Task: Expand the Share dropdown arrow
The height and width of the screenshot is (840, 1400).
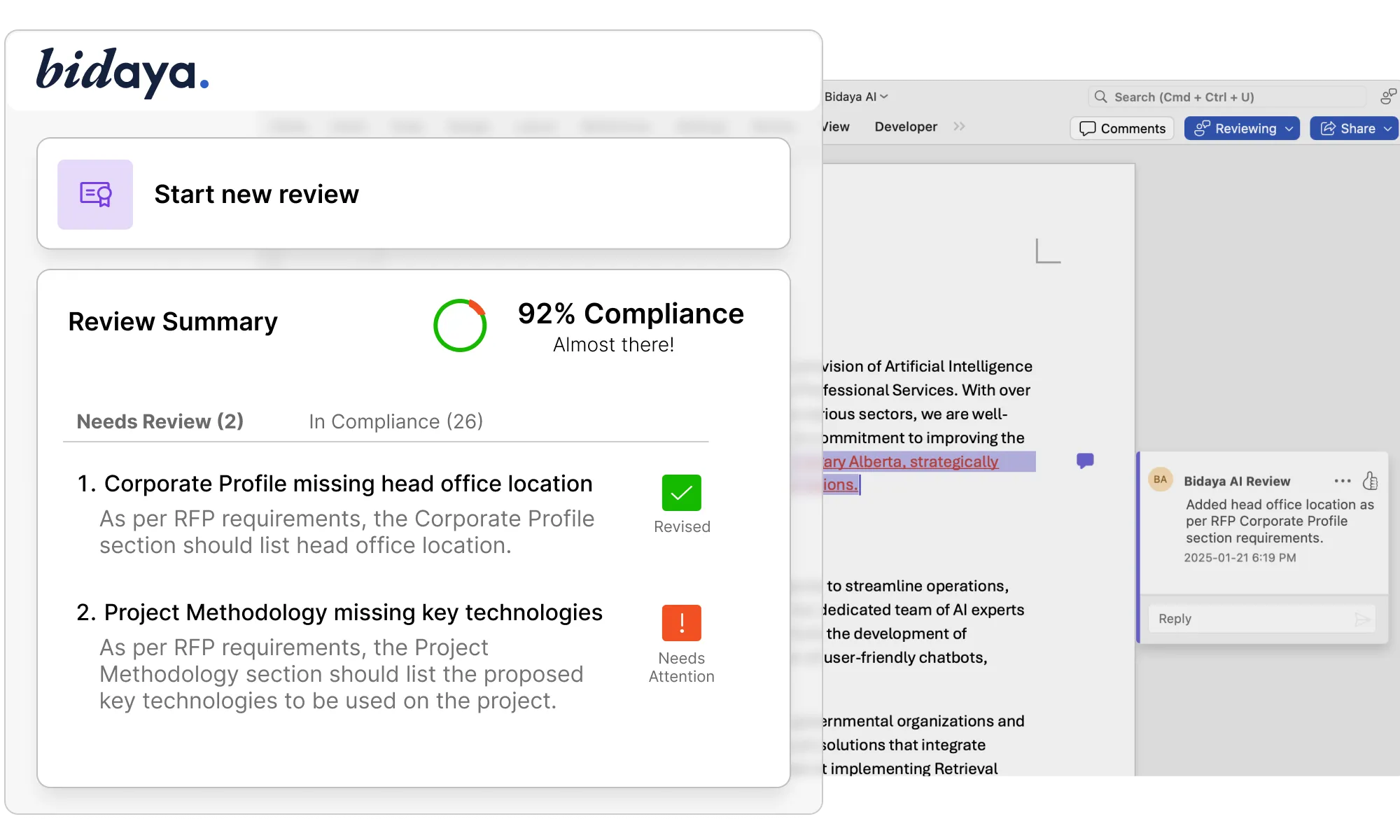Action: click(1387, 129)
